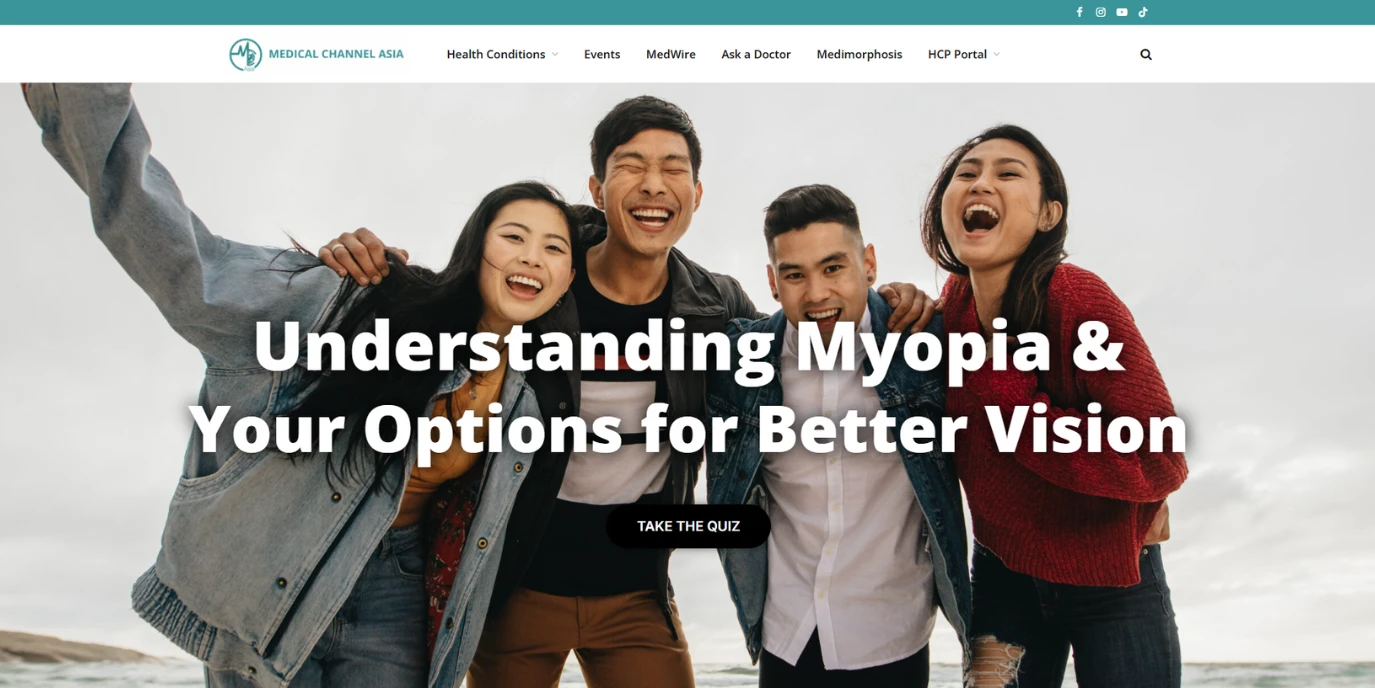1375x688 pixels.
Task: Go to the Events page
Action: click(x=602, y=54)
